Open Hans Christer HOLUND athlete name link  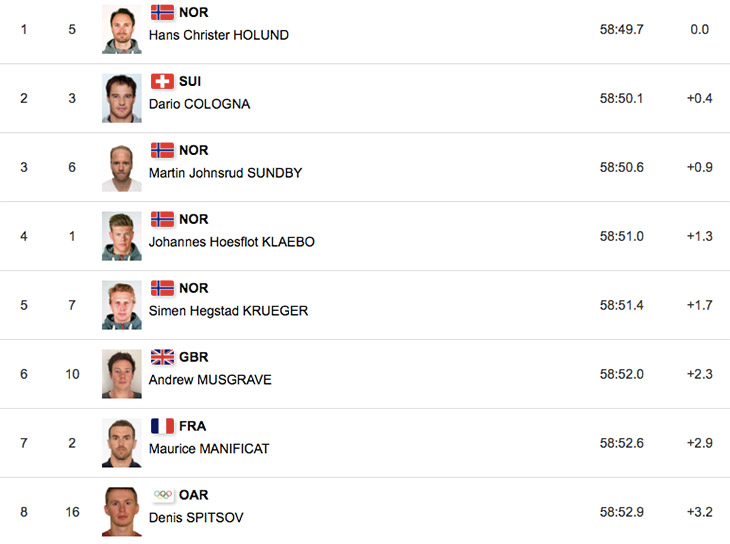tap(219, 35)
